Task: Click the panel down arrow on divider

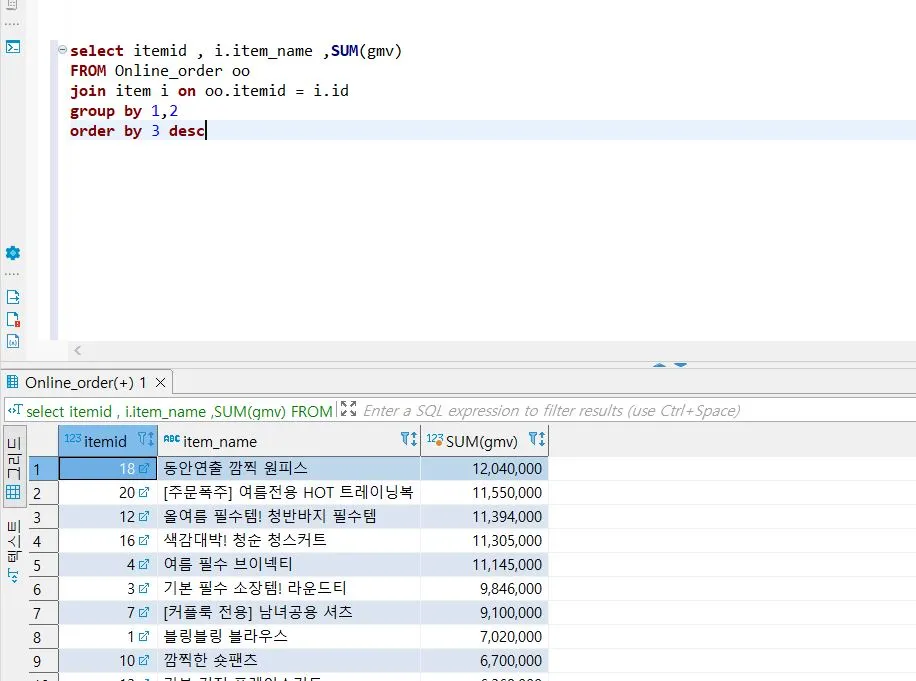Action: (681, 364)
